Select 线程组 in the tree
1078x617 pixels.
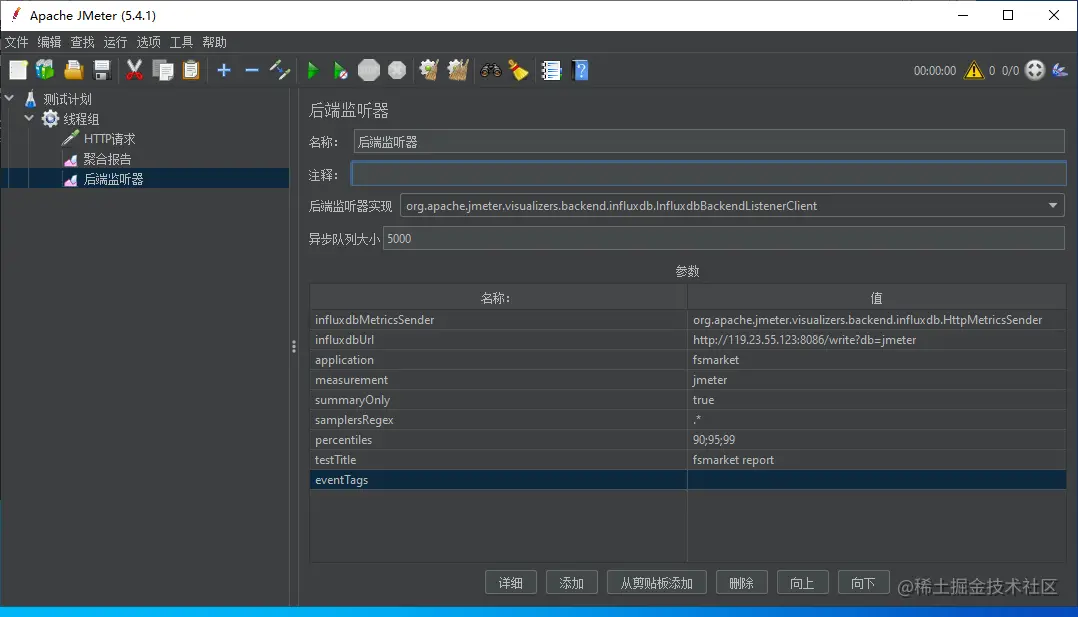pyautogui.click(x=81, y=119)
